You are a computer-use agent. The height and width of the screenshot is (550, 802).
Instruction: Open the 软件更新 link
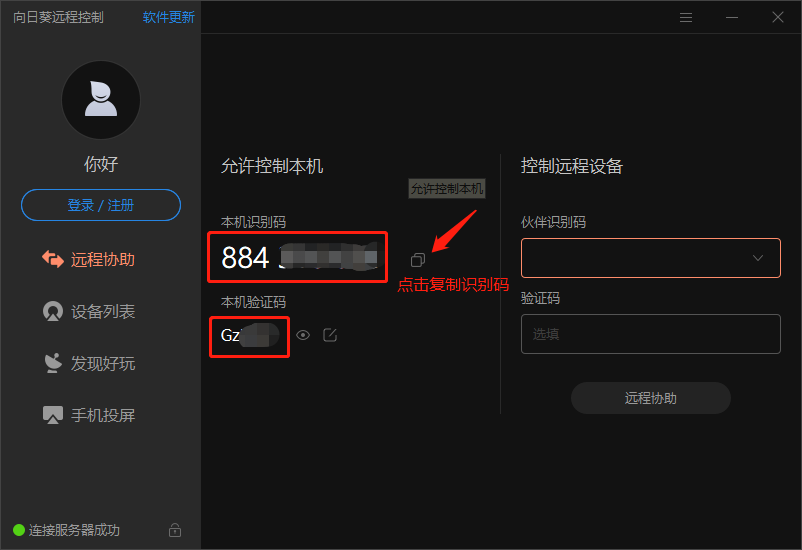[168, 17]
